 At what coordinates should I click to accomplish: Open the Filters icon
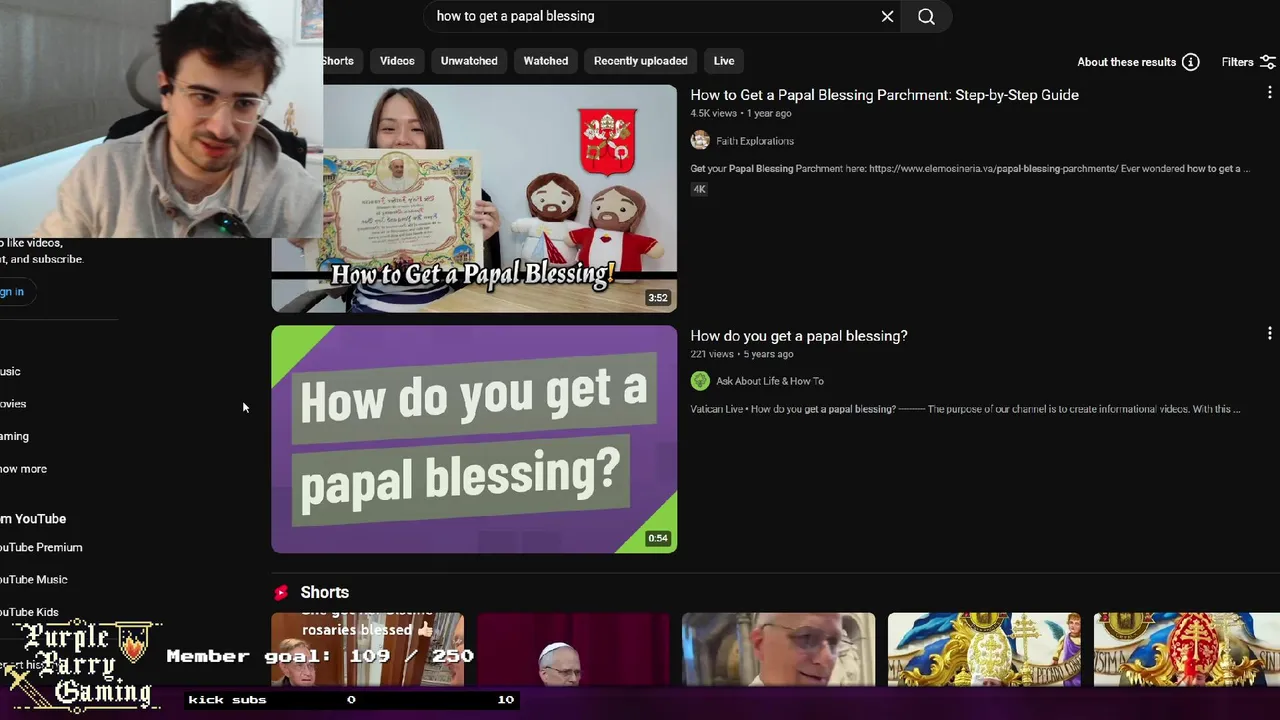pos(1267,62)
